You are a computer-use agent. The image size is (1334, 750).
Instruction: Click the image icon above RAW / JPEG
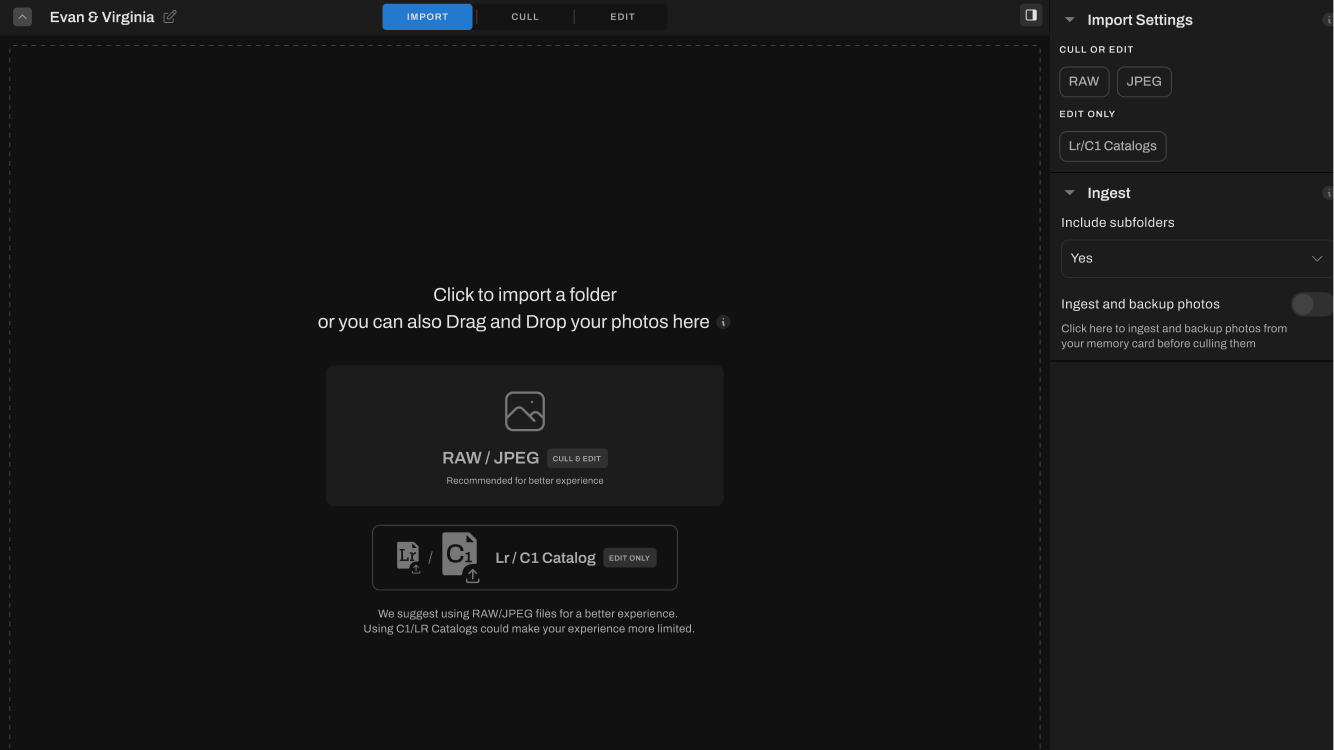[524, 411]
